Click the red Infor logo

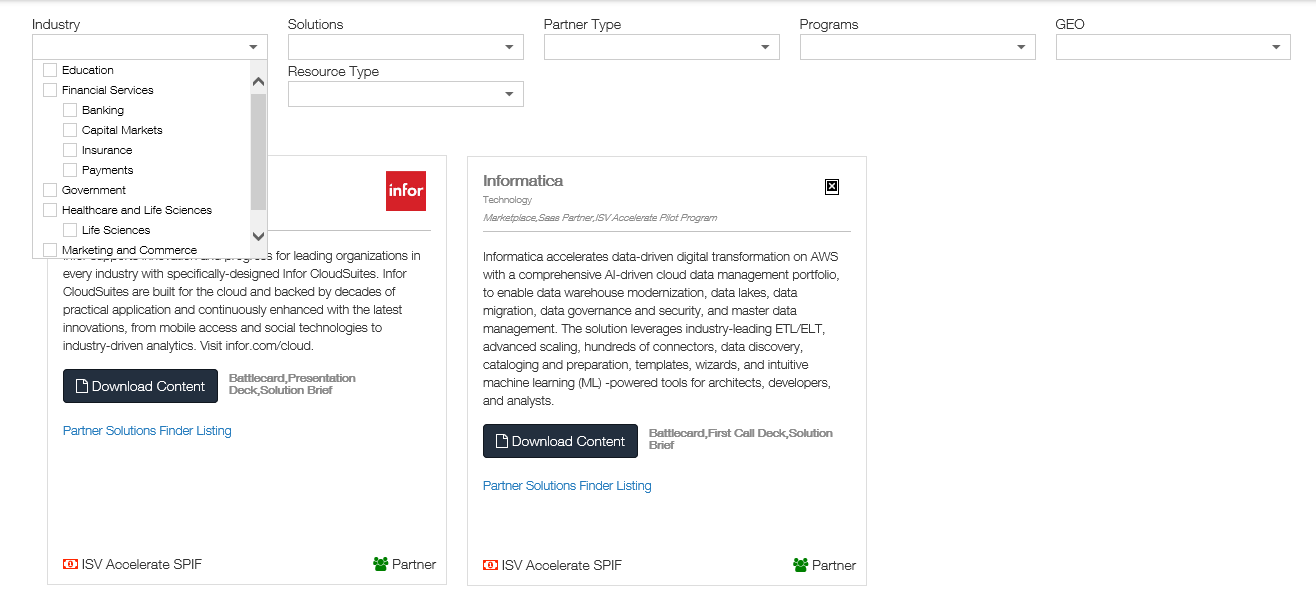(x=406, y=191)
